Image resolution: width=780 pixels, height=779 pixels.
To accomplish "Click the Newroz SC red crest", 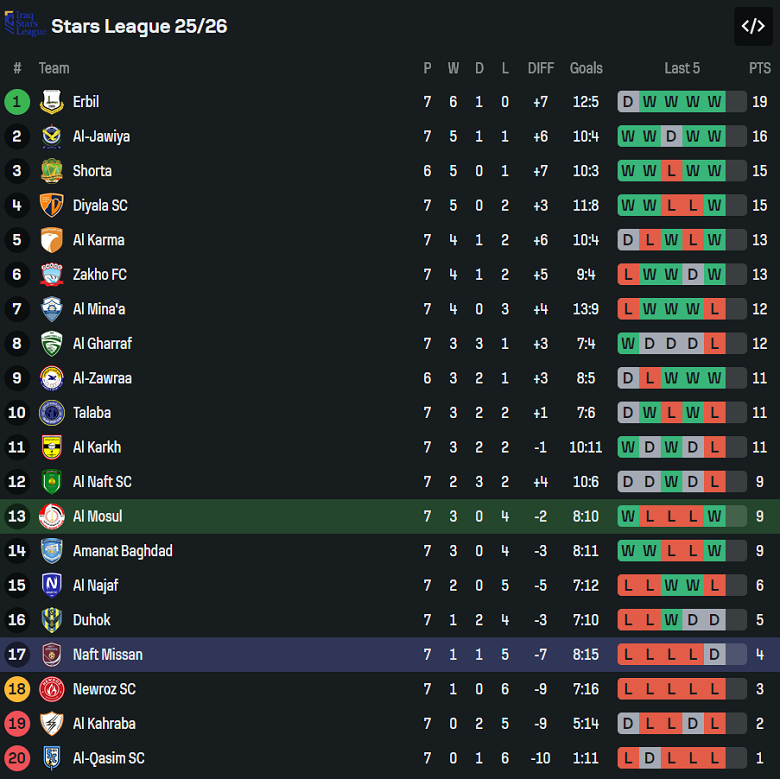I will pos(51,689).
